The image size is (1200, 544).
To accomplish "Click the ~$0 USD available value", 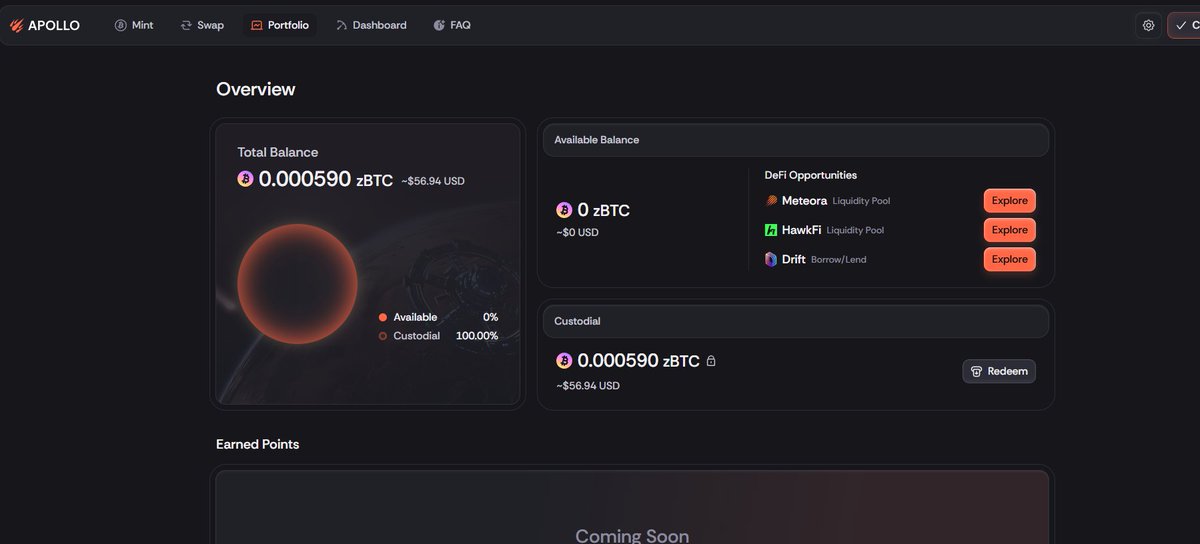I will 577,232.
